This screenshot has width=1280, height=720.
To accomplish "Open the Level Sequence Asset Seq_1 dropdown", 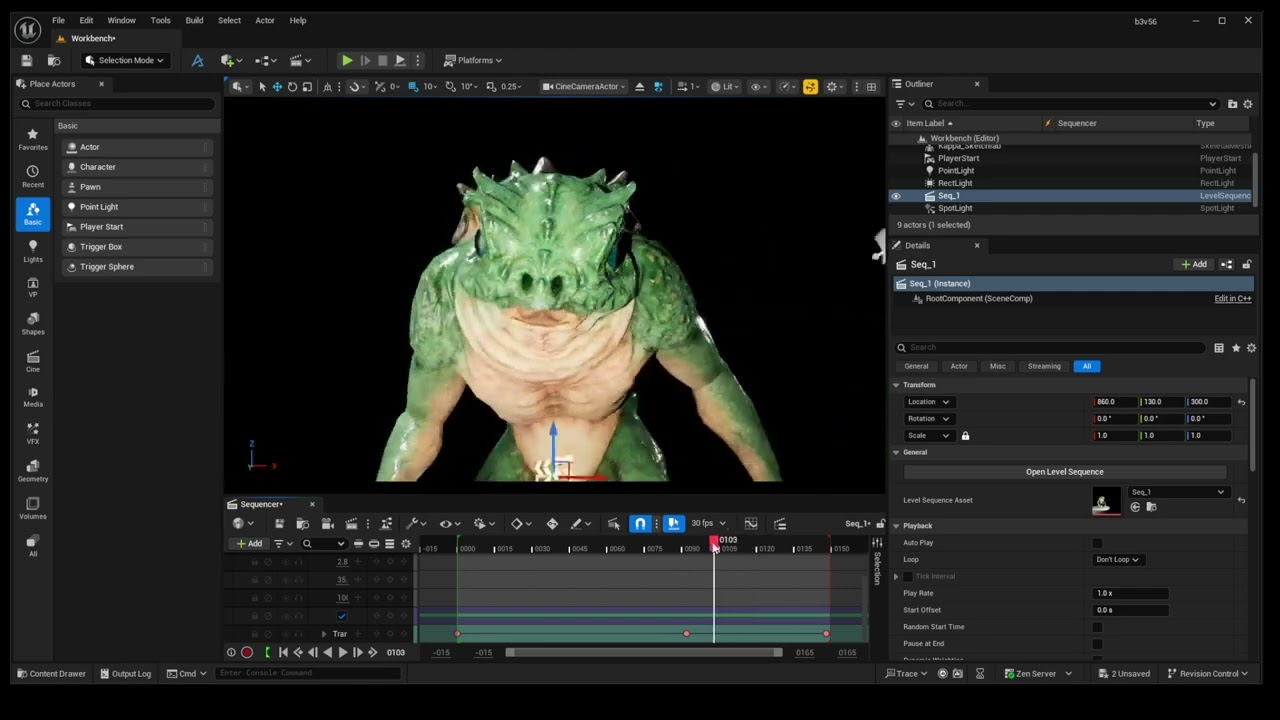I will tap(1177, 492).
